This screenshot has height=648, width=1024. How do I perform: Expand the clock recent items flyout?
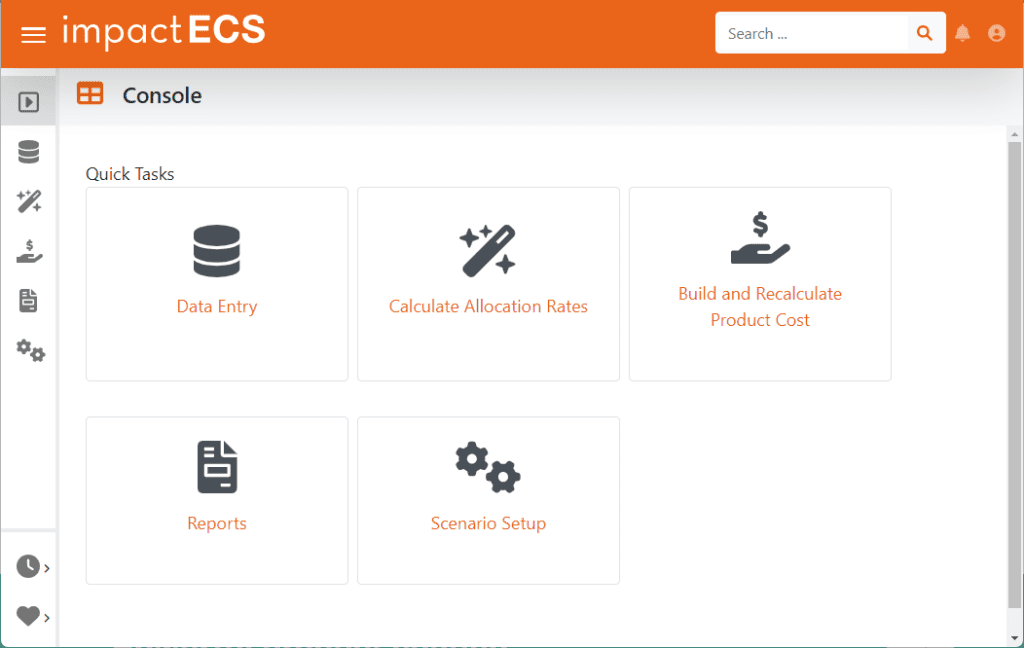tap(32, 567)
